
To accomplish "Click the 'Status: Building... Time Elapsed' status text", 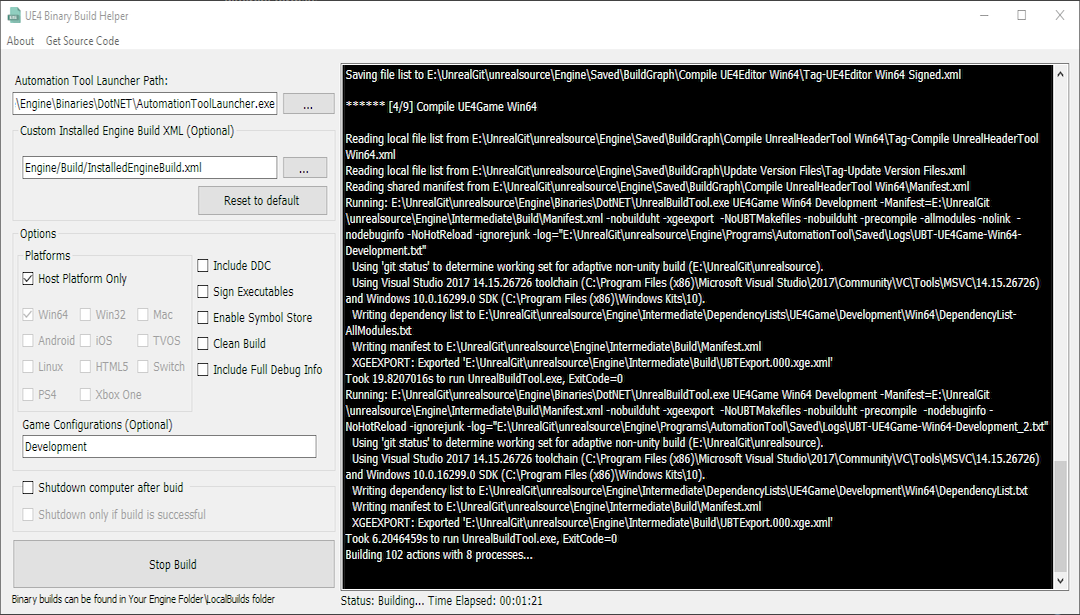I will (442, 601).
